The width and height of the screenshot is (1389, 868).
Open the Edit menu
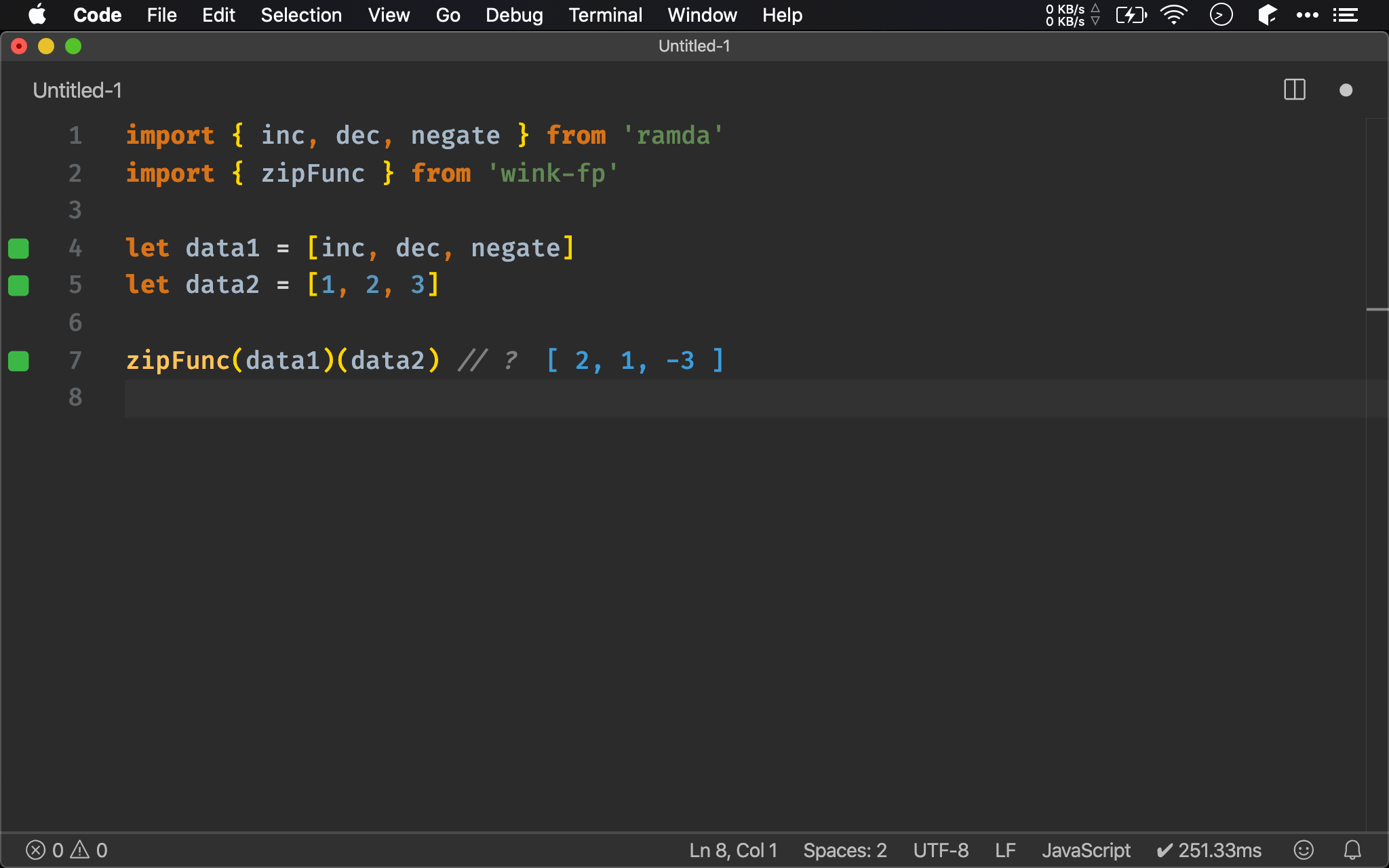218,15
